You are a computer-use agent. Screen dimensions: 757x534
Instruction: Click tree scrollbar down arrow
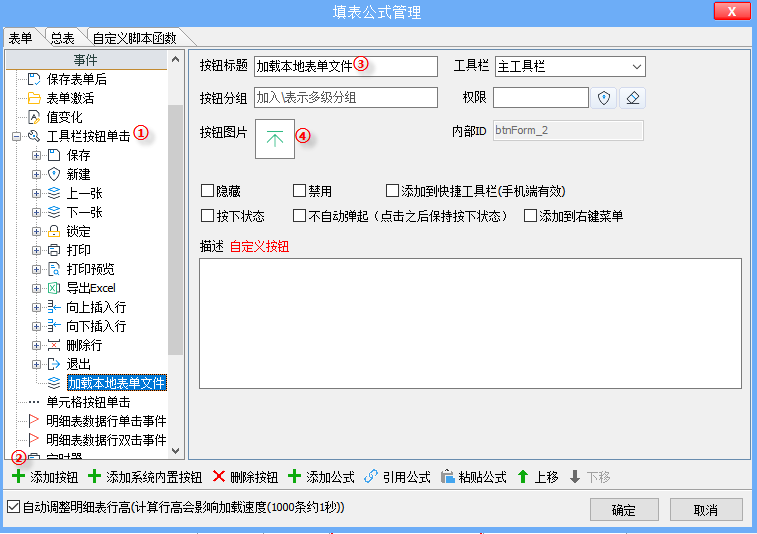176,451
